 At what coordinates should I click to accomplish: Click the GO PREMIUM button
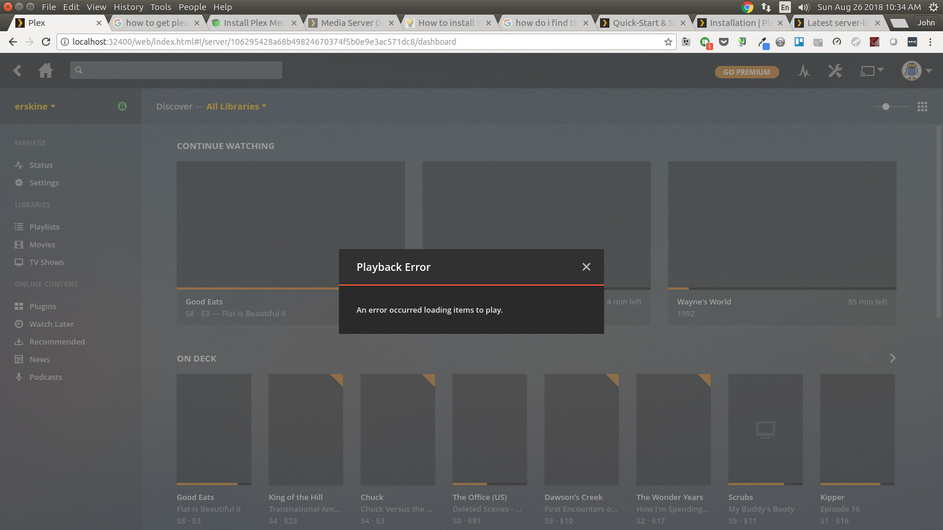point(746,72)
